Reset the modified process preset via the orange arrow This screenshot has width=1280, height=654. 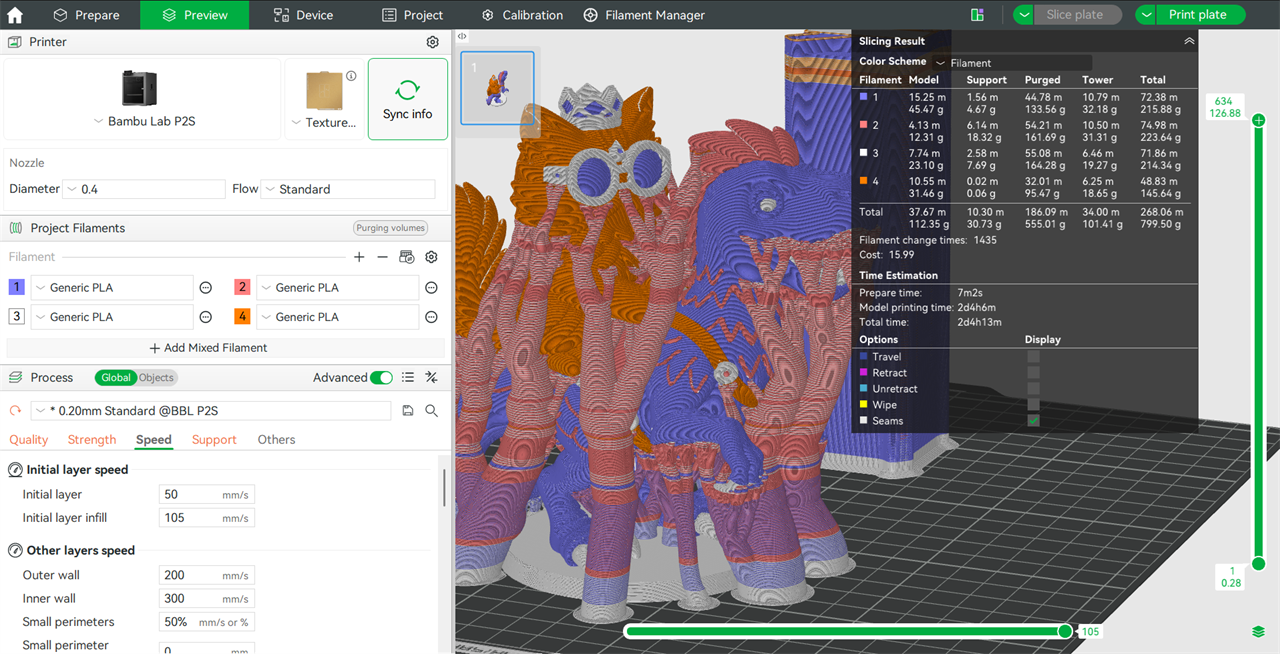click(x=15, y=411)
